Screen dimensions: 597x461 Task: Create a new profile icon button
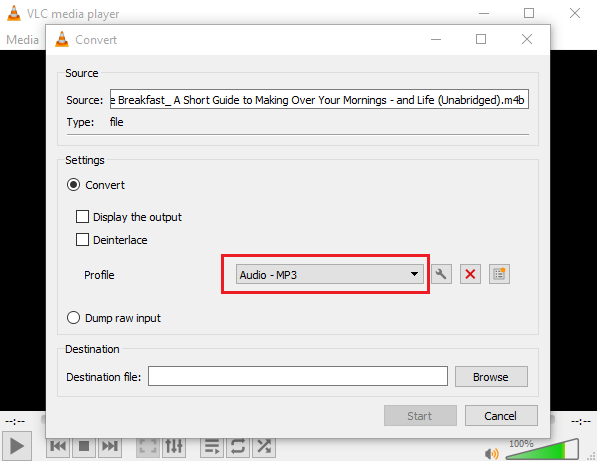[499, 274]
